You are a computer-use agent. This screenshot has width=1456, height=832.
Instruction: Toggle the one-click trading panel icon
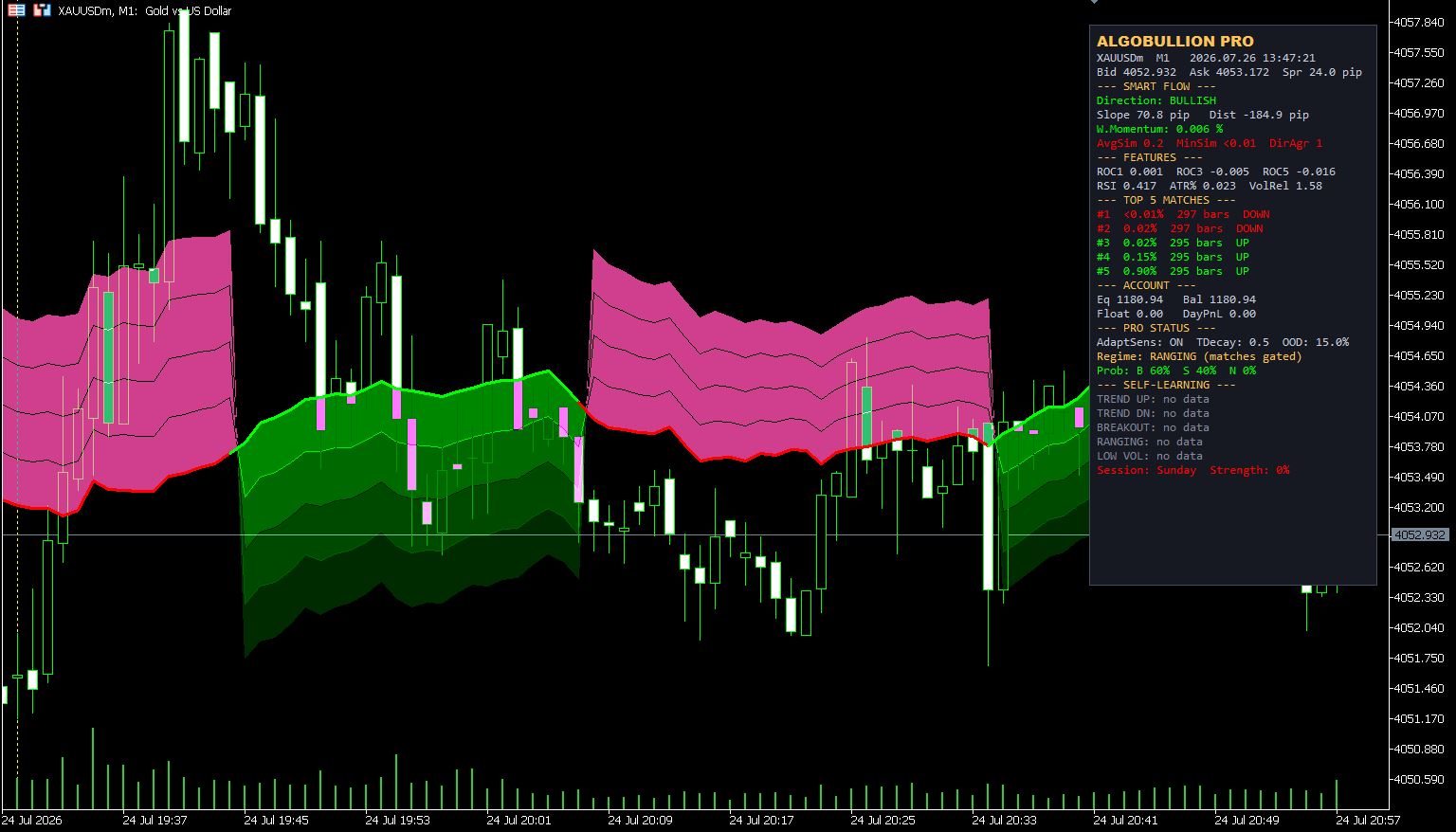[41, 10]
